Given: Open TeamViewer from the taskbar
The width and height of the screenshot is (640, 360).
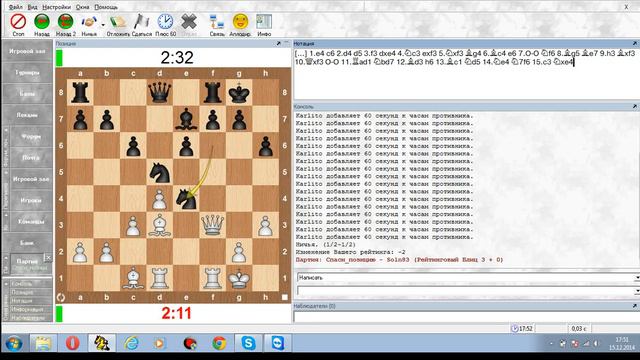Looking at the screenshot, I should [278, 343].
